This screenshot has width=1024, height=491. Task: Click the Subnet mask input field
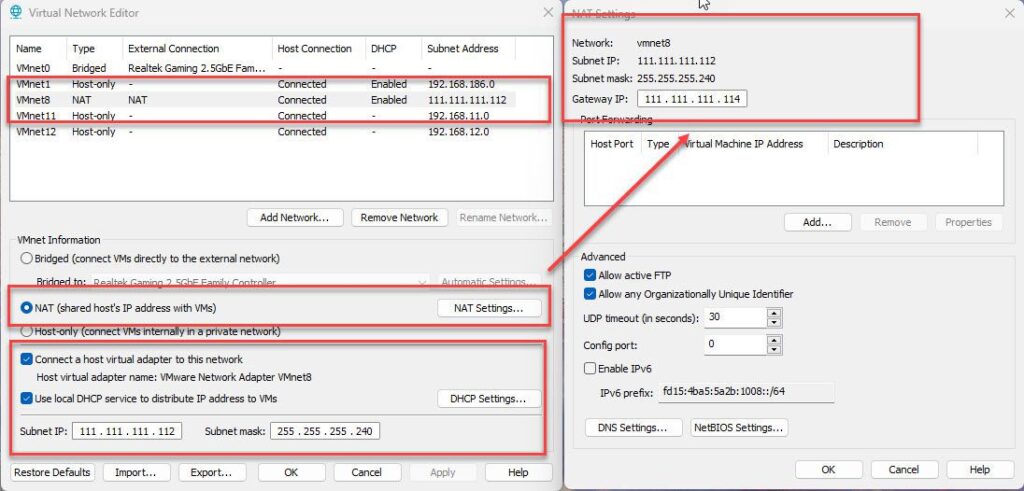[325, 431]
